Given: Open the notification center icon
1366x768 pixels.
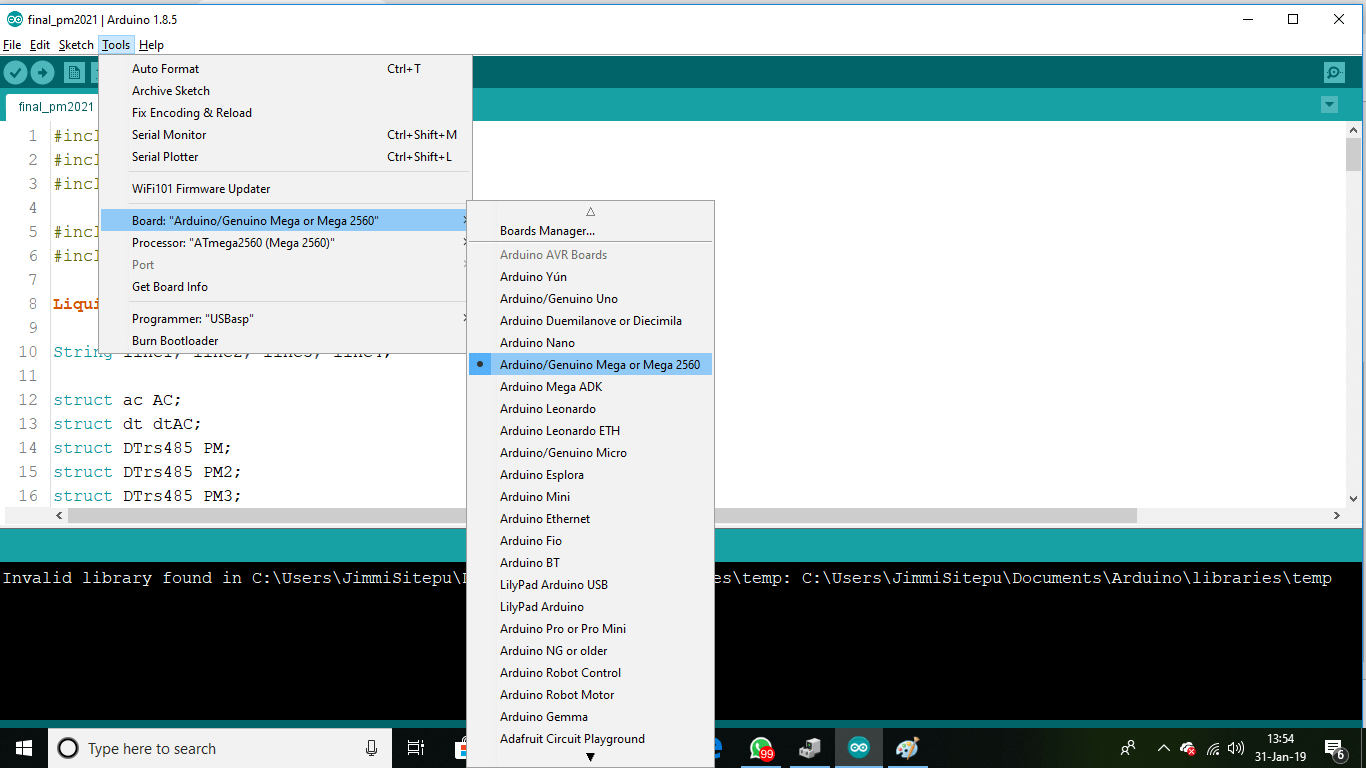Looking at the screenshot, I should (1334, 748).
